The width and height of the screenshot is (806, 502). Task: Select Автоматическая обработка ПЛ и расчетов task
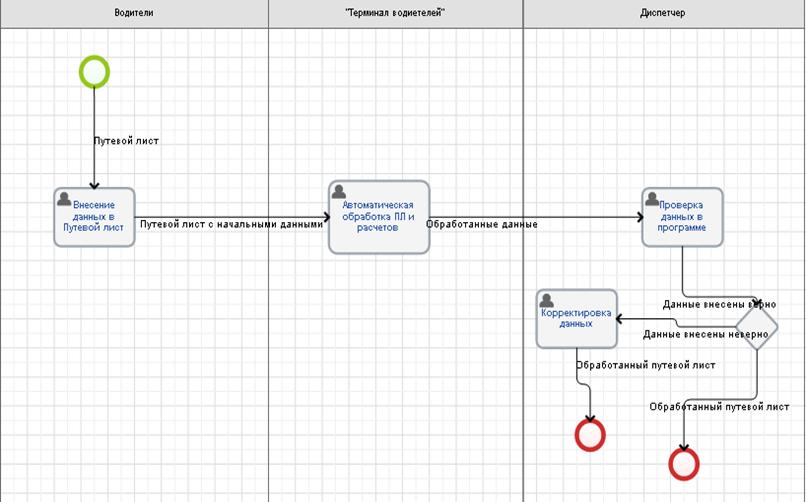click(x=378, y=217)
